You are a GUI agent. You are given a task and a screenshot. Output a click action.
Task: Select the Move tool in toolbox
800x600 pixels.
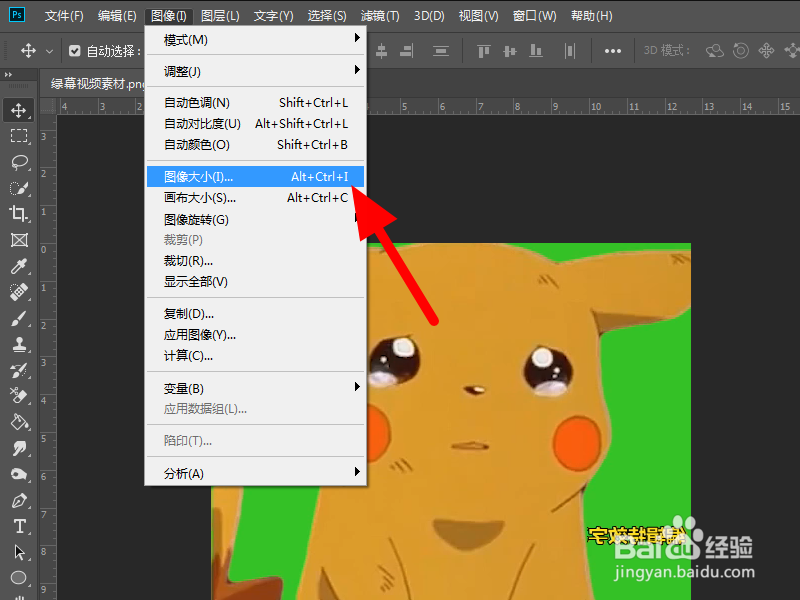(x=19, y=110)
